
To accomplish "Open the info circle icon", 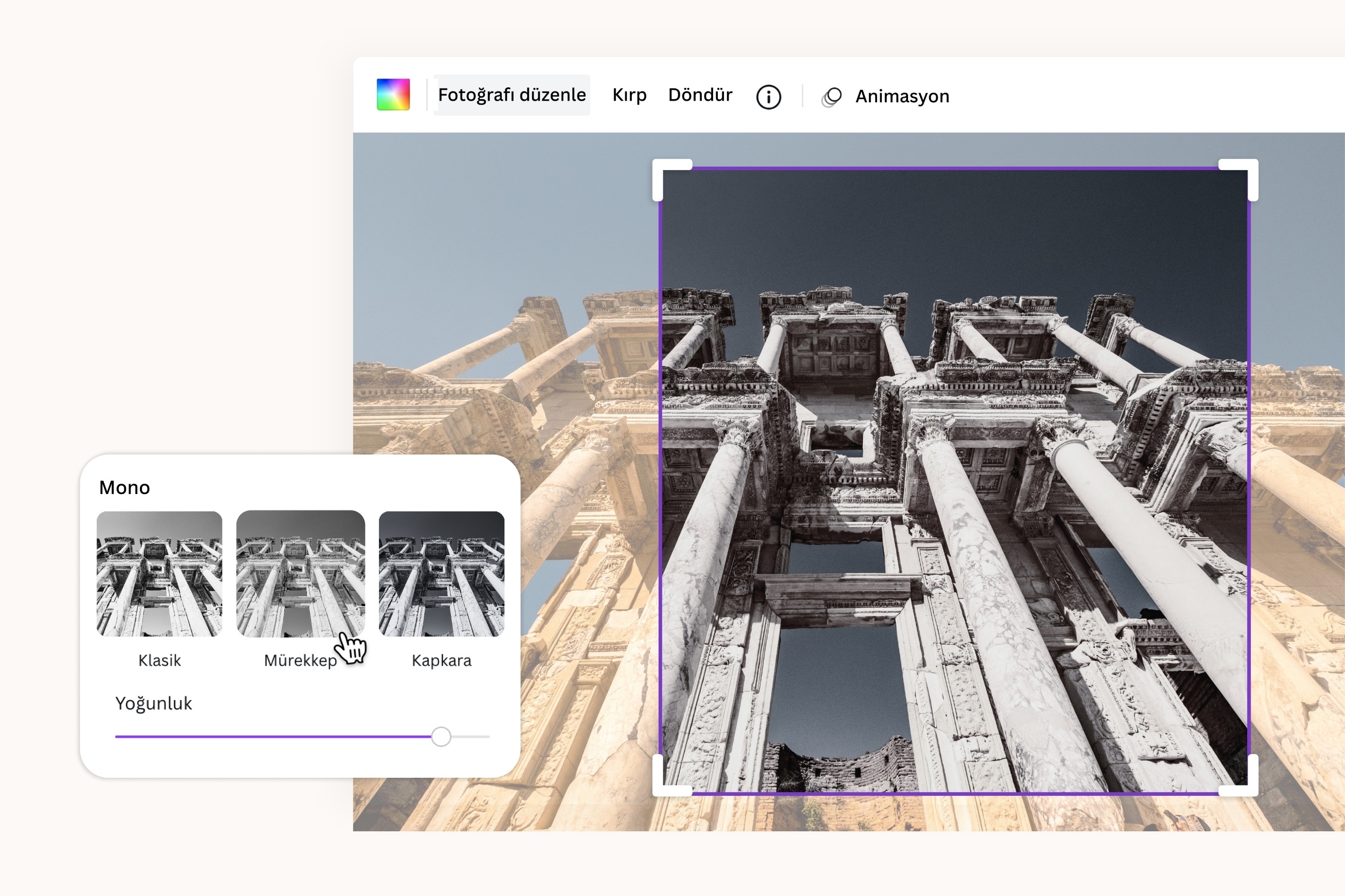I will click(x=769, y=97).
